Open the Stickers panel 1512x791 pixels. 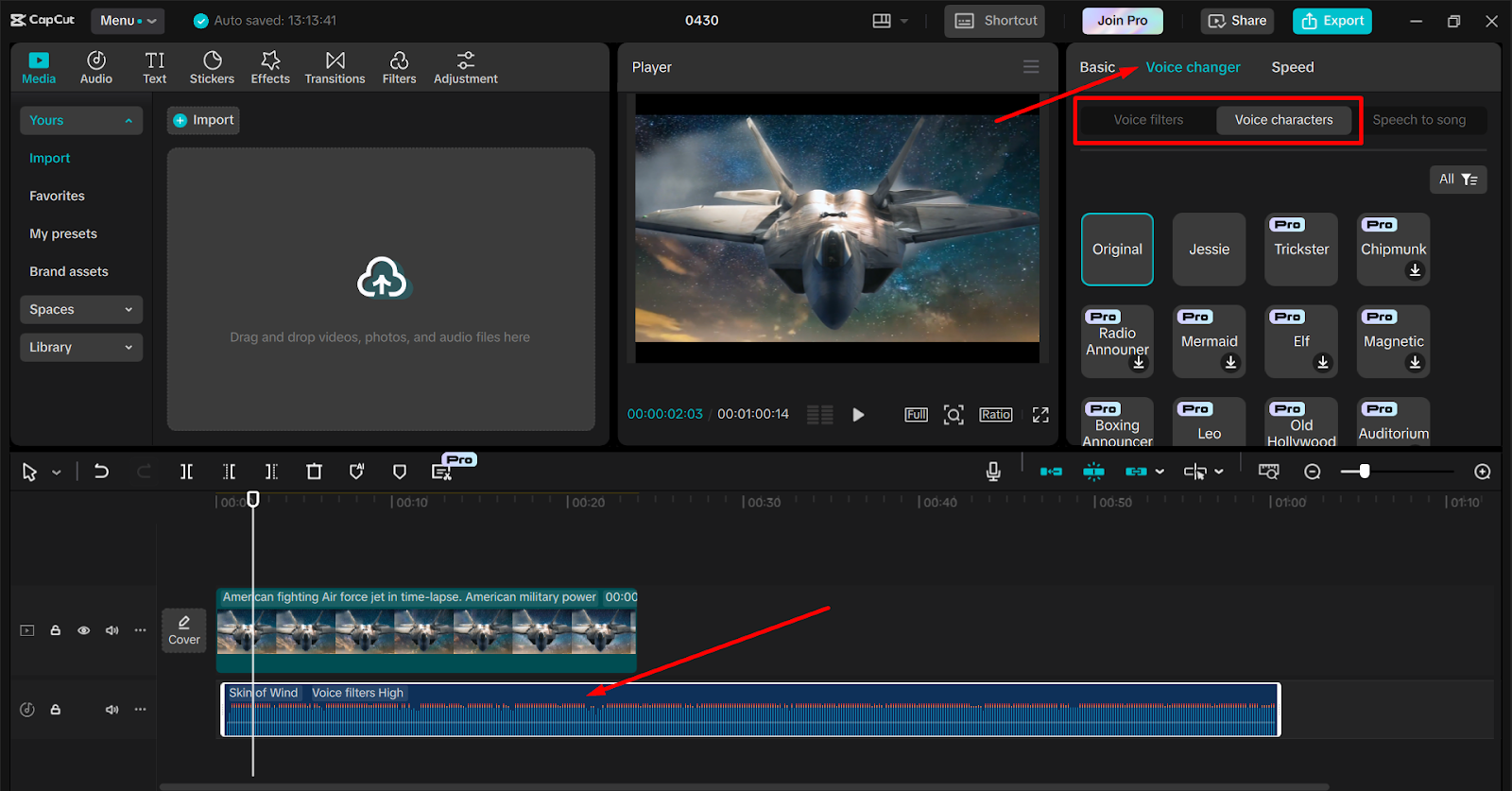click(x=212, y=68)
